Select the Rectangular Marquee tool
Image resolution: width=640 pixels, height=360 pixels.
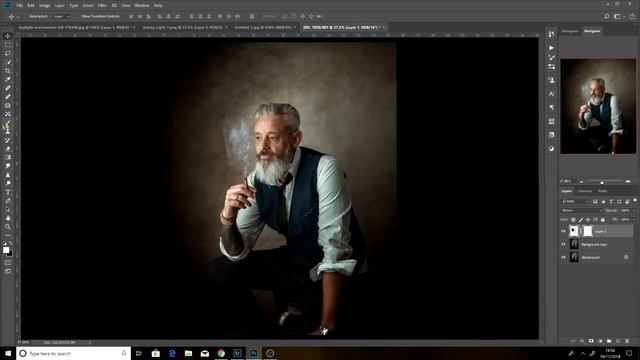pyautogui.click(x=7, y=44)
